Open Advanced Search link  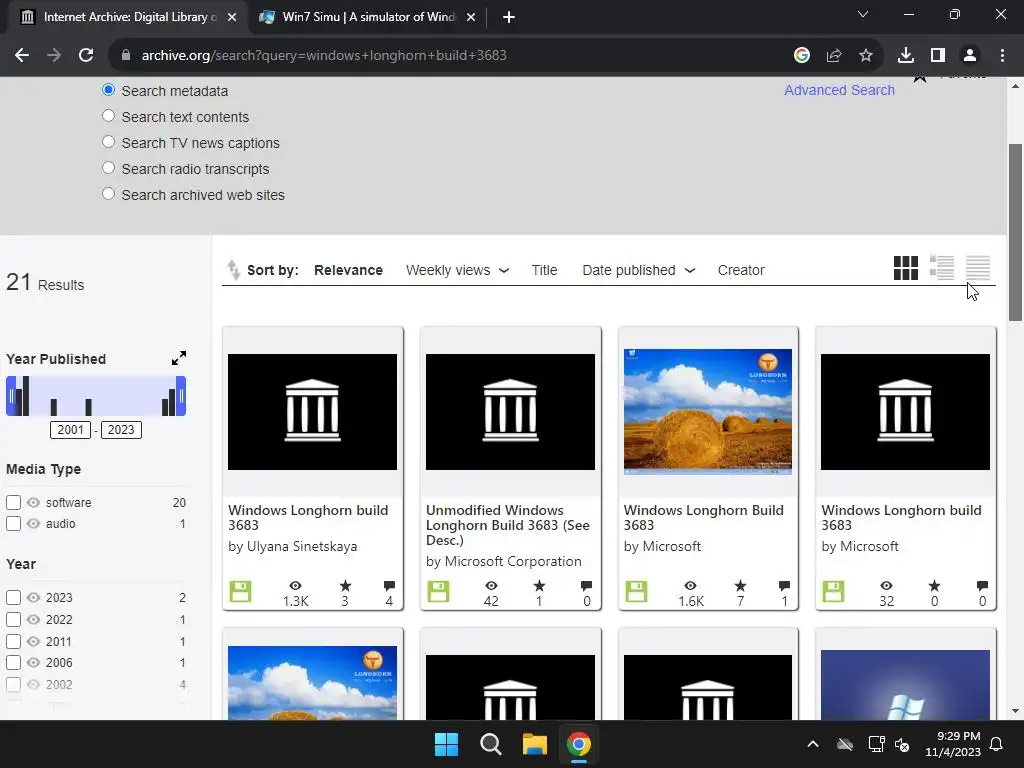(839, 90)
